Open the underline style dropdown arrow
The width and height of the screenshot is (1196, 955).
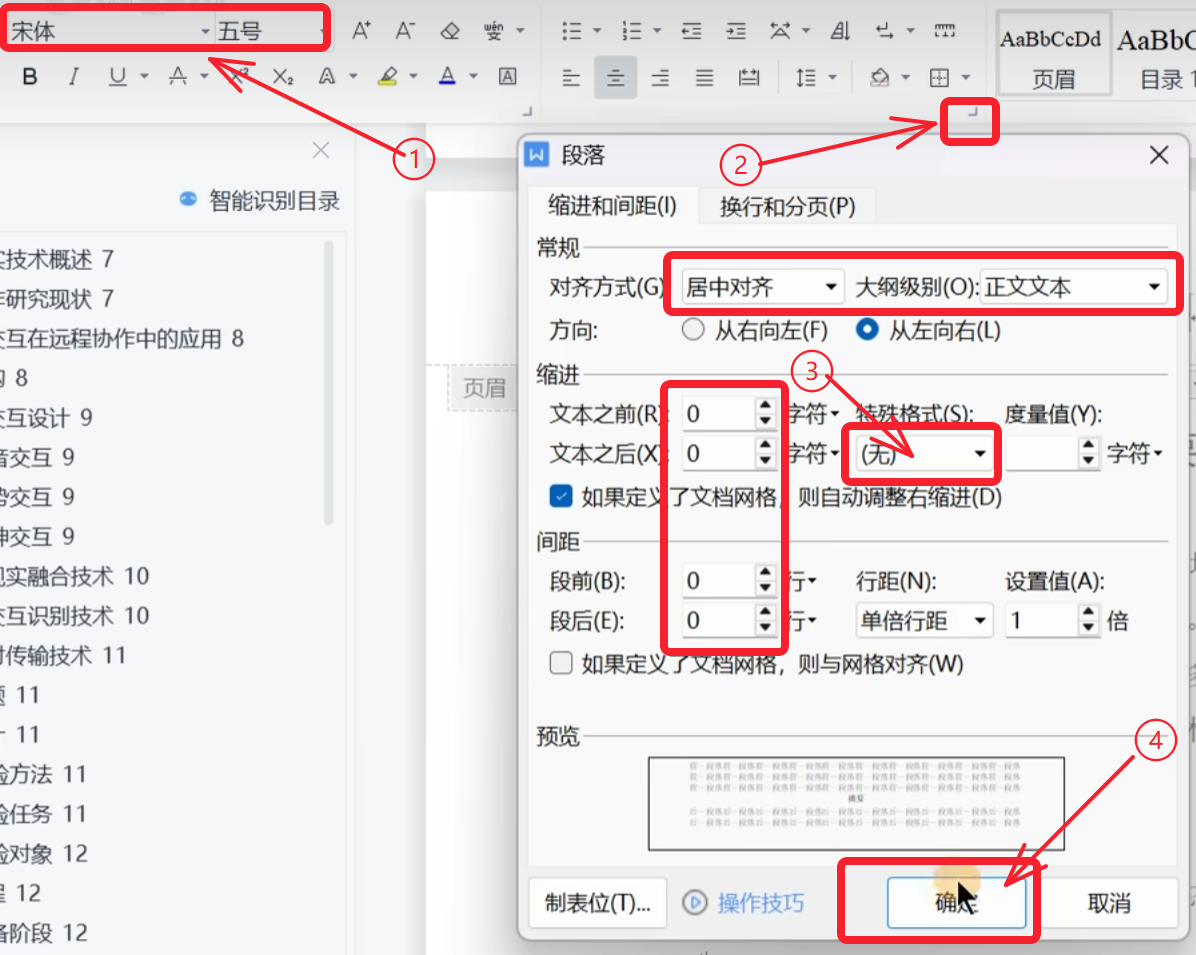coord(144,76)
